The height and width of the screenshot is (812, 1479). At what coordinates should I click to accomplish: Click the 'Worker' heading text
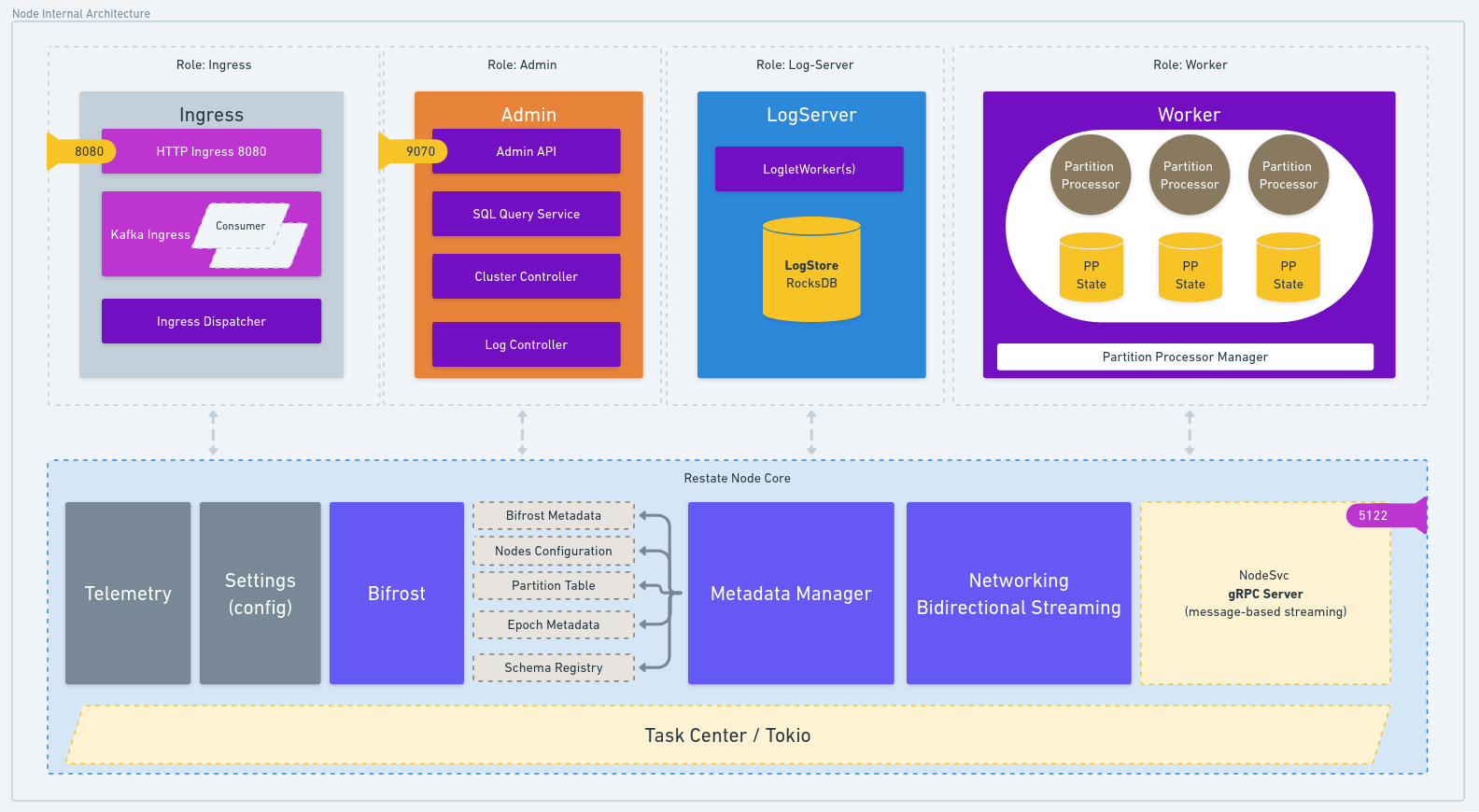(x=1190, y=115)
